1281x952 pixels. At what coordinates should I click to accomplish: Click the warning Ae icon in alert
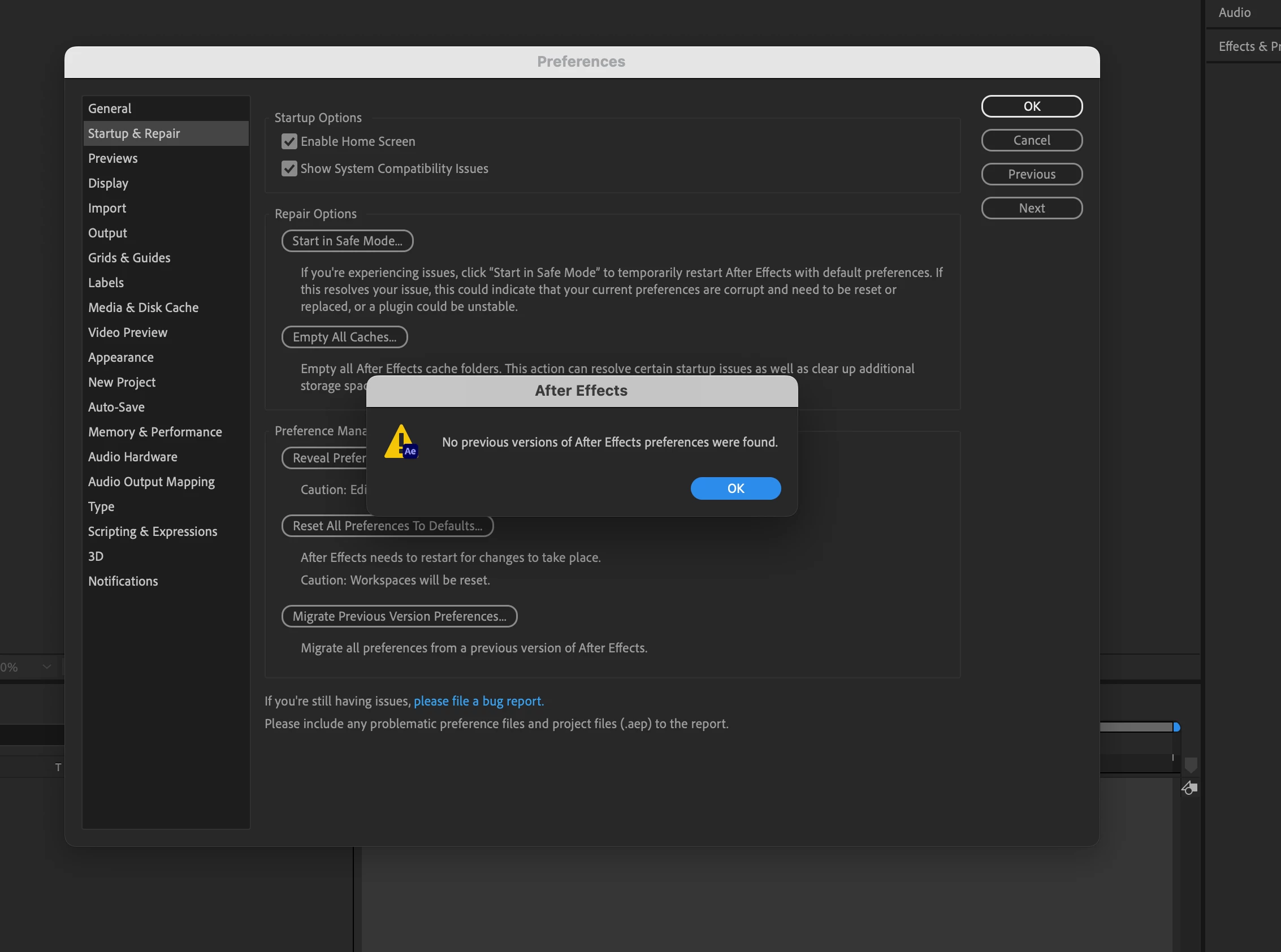pyautogui.click(x=401, y=442)
